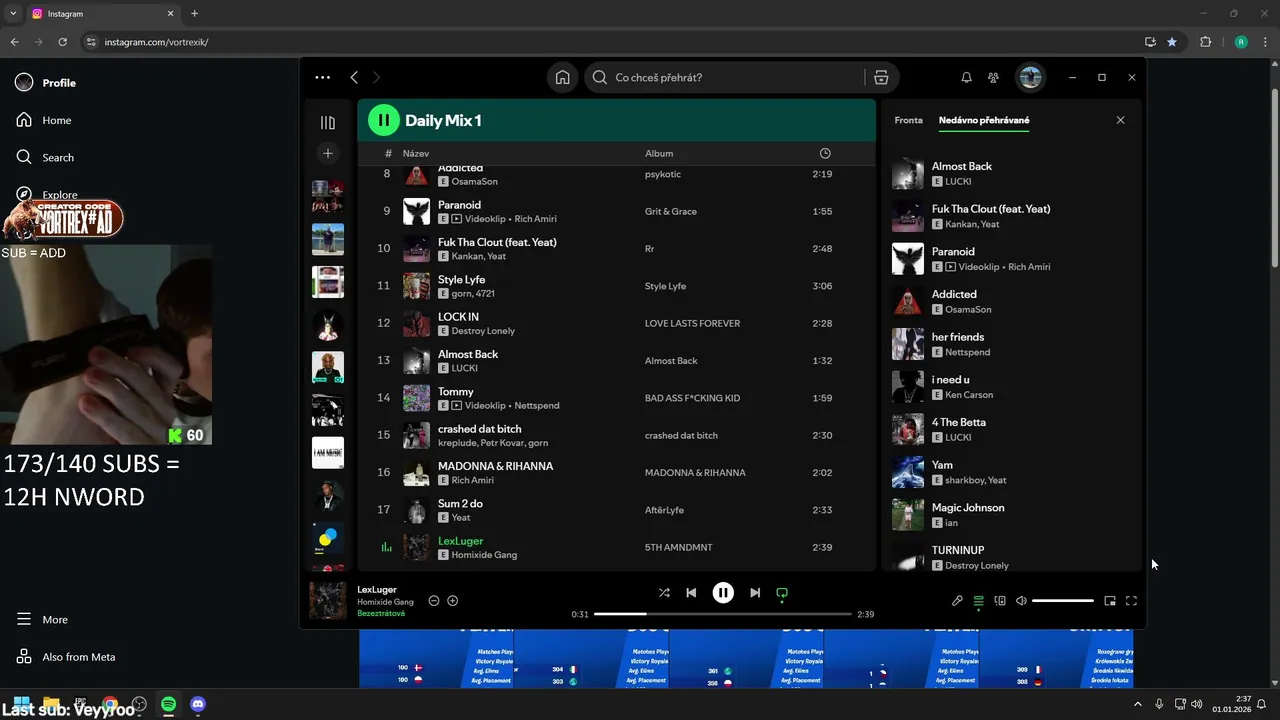
Task: Switch to Fronta tab
Action: (x=908, y=120)
